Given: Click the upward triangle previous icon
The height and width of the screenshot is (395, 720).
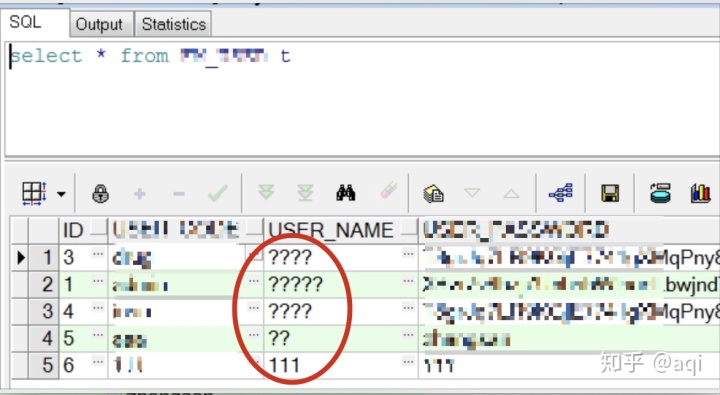Looking at the screenshot, I should pos(511,194).
